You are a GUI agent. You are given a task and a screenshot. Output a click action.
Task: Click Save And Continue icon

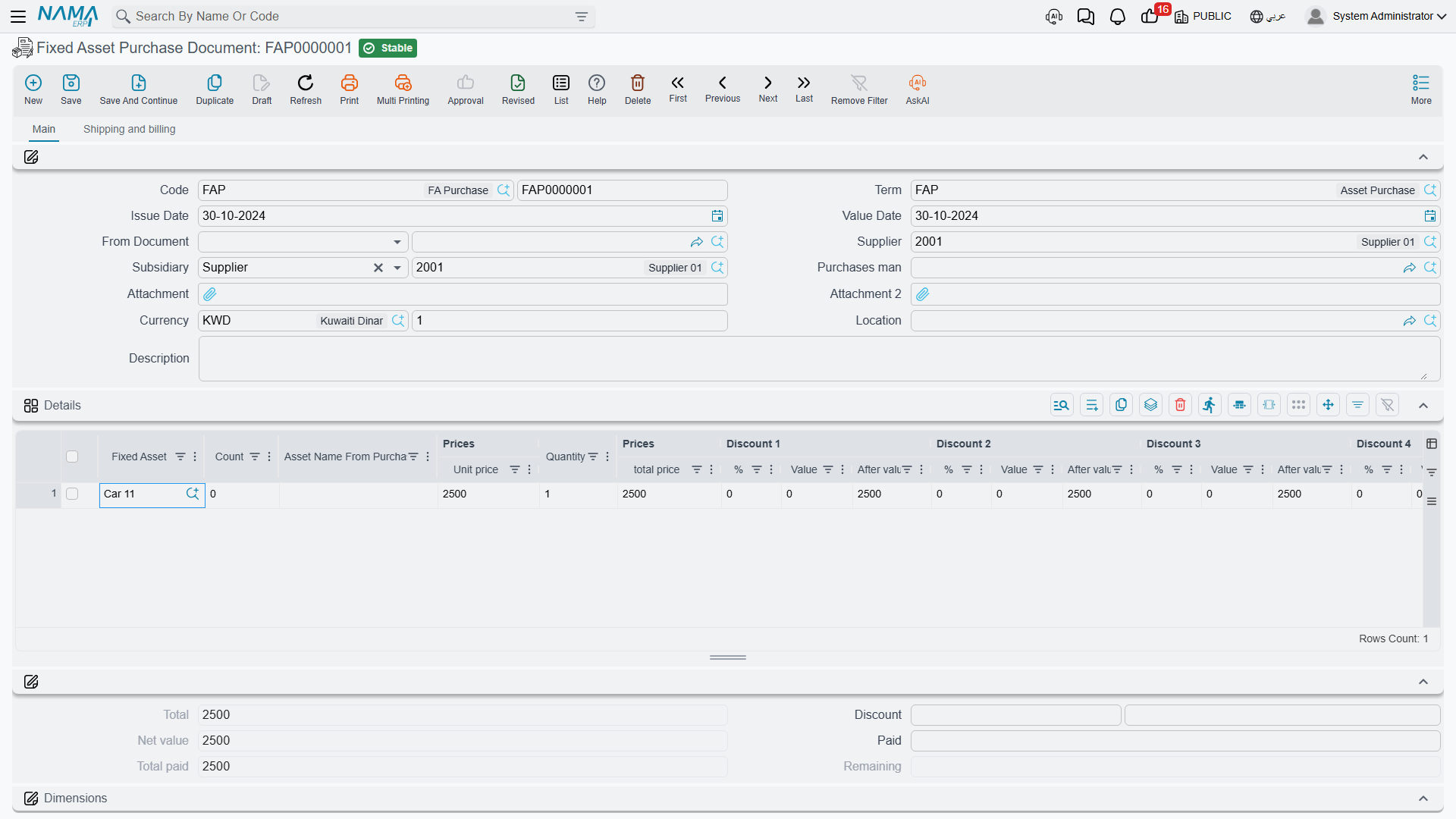(139, 83)
